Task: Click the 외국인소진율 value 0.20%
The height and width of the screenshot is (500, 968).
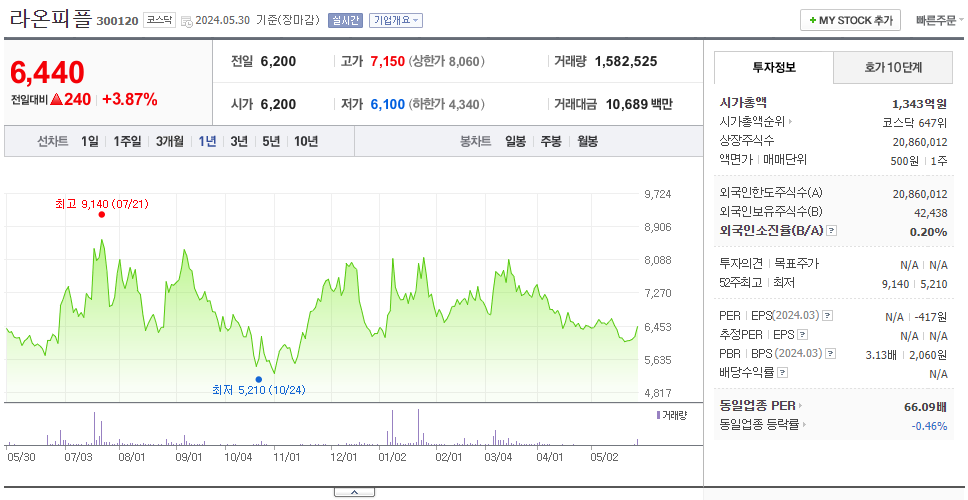Action: coord(928,232)
